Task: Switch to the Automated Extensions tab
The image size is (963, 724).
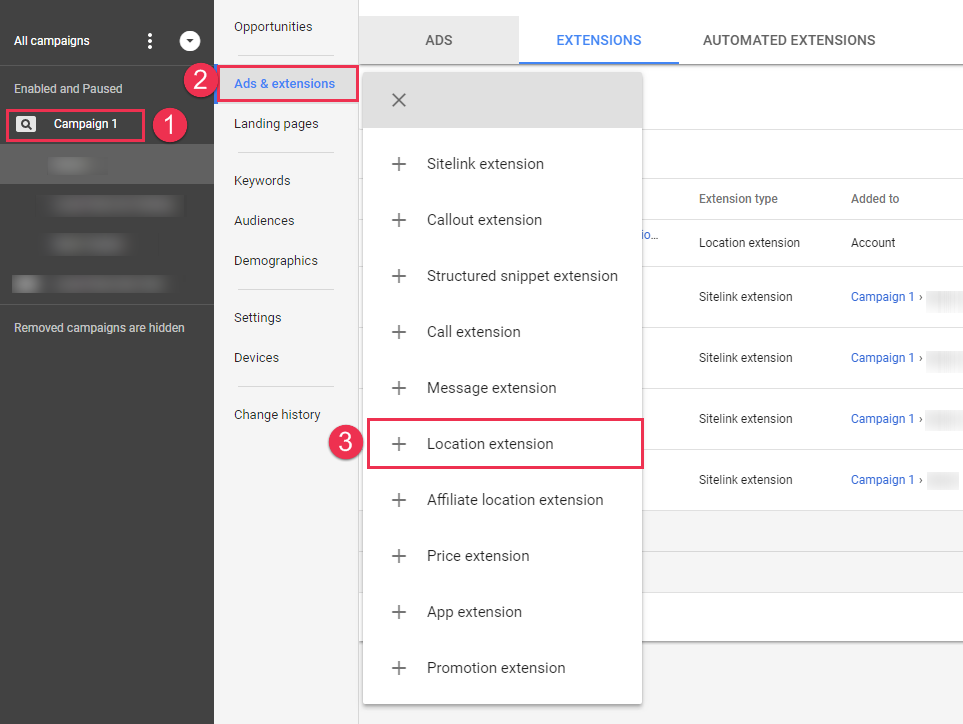Action: pos(788,41)
